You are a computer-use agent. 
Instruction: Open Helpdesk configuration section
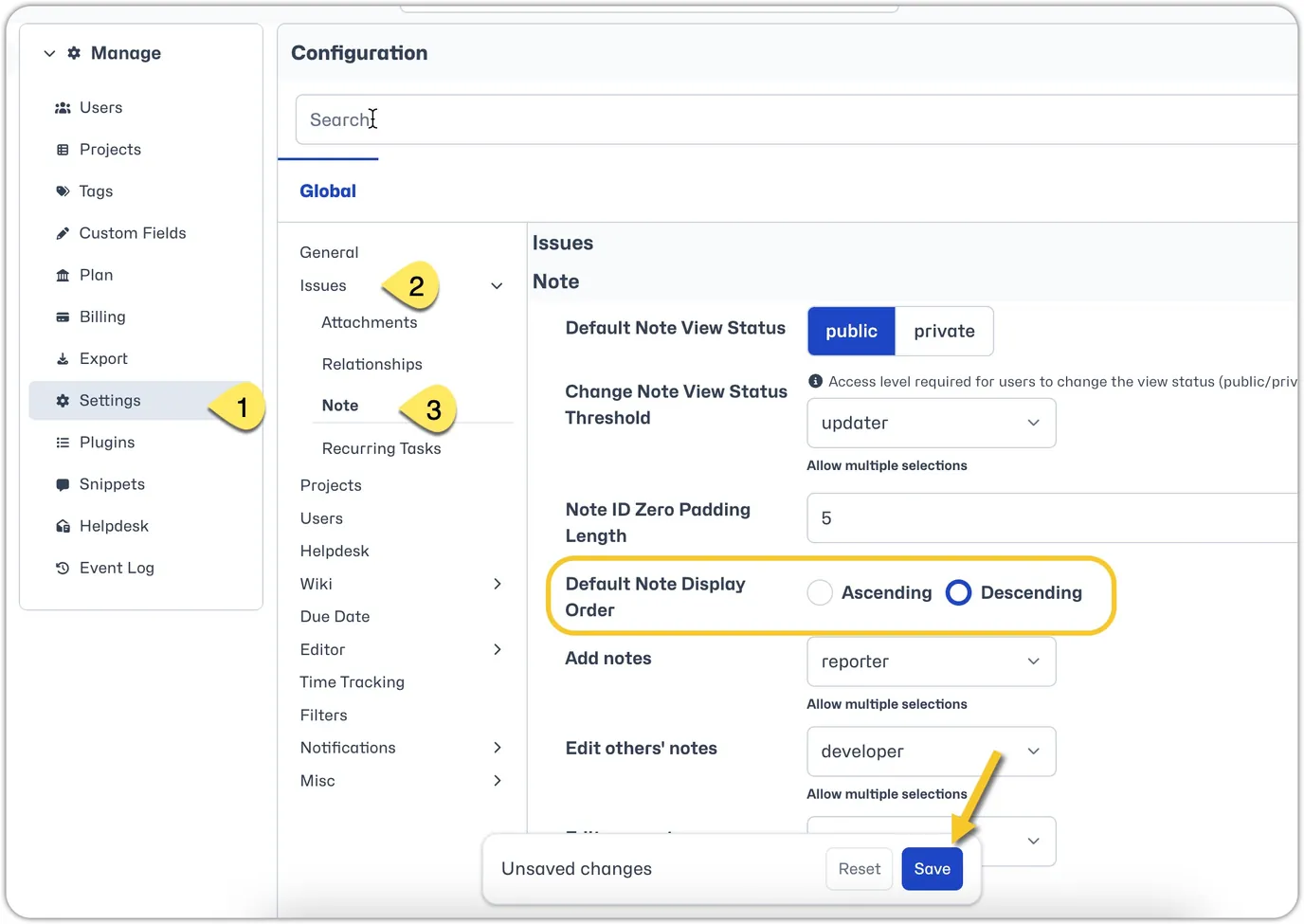pos(335,551)
